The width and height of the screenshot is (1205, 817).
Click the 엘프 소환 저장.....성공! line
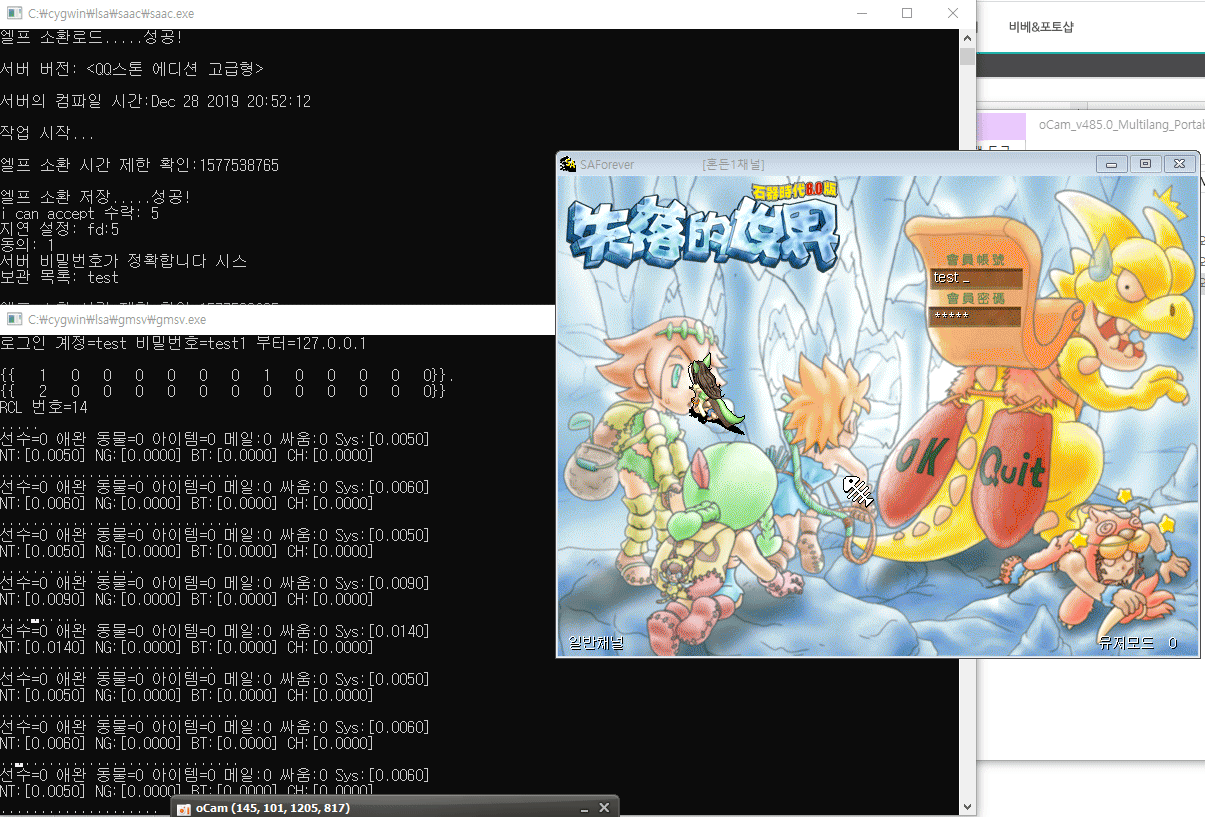point(95,197)
